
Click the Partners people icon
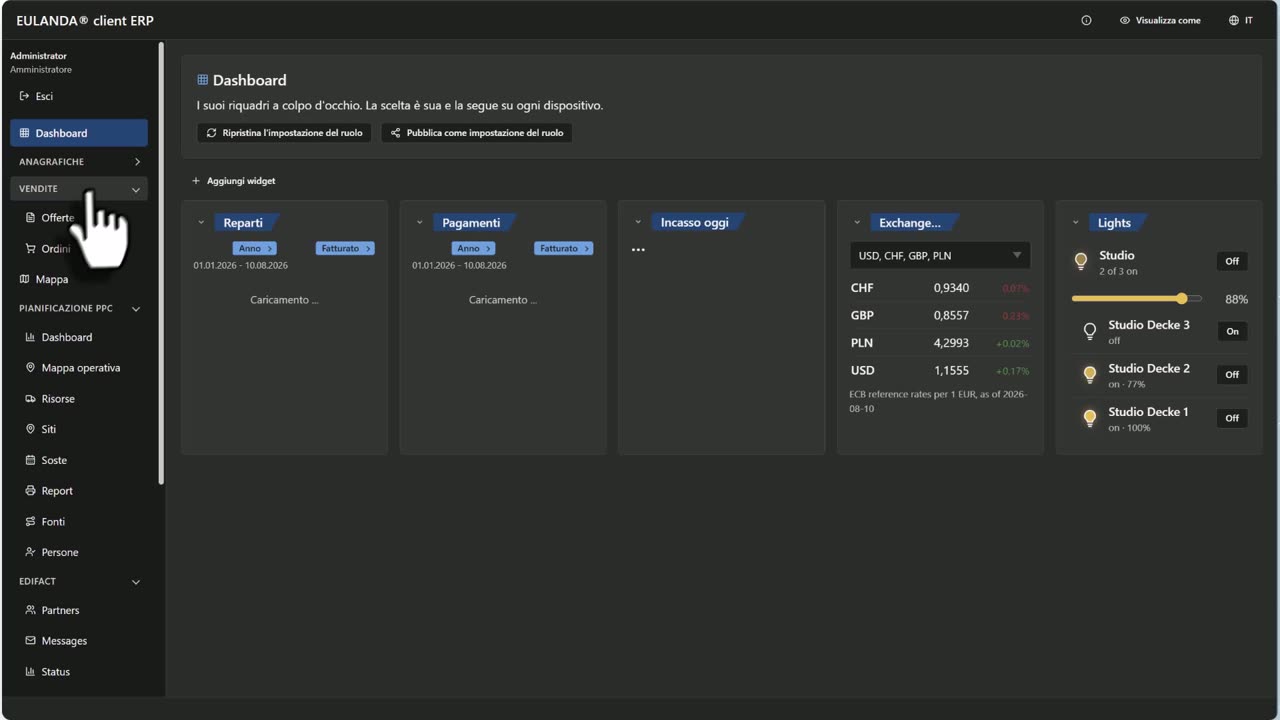[31, 610]
